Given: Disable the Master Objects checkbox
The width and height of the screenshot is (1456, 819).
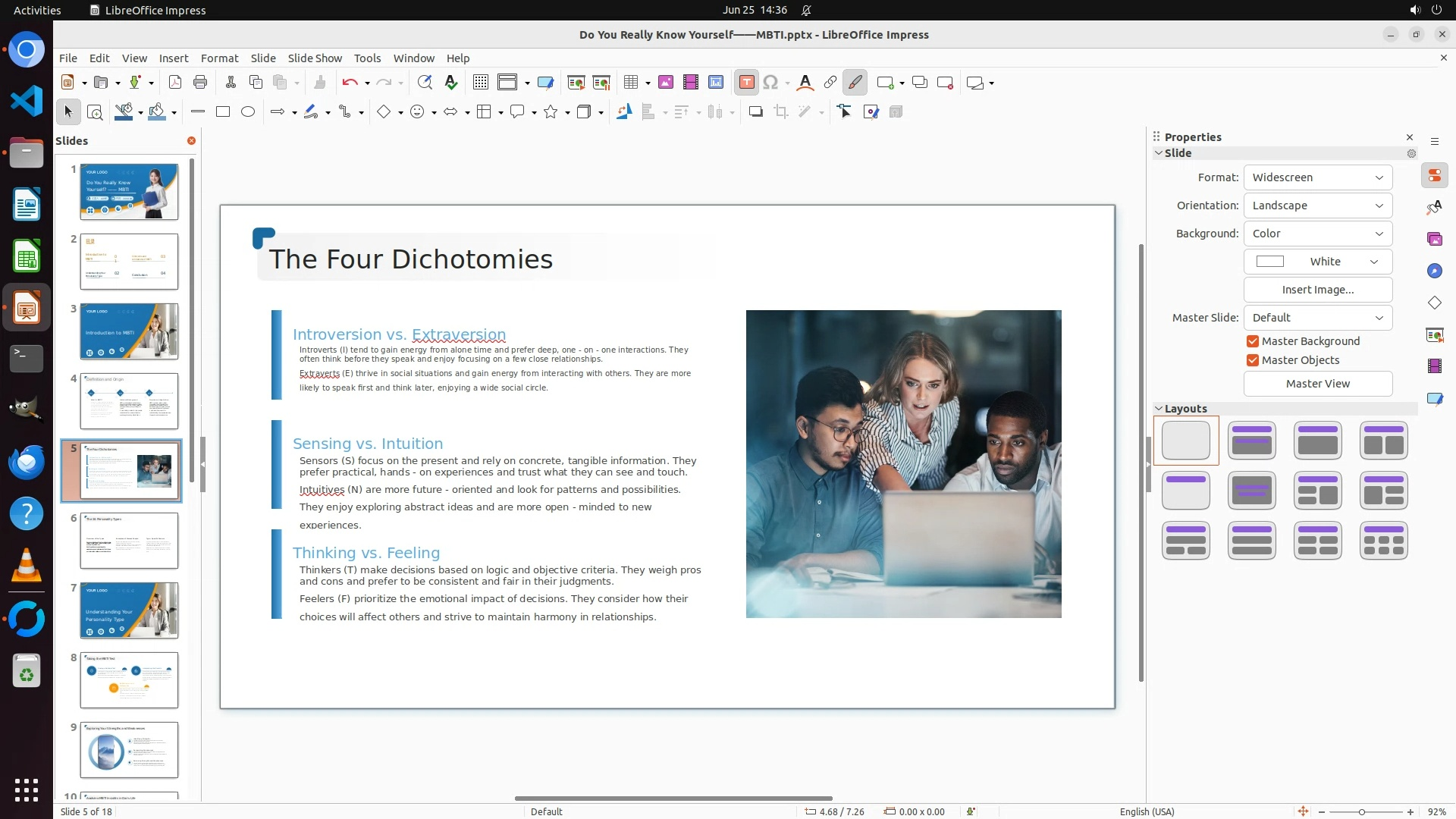Looking at the screenshot, I should pyautogui.click(x=1253, y=360).
